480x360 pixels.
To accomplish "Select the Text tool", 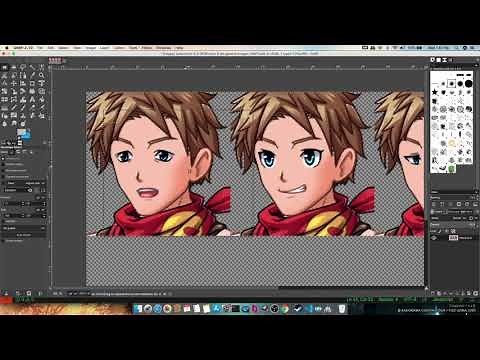I will point(32,99).
